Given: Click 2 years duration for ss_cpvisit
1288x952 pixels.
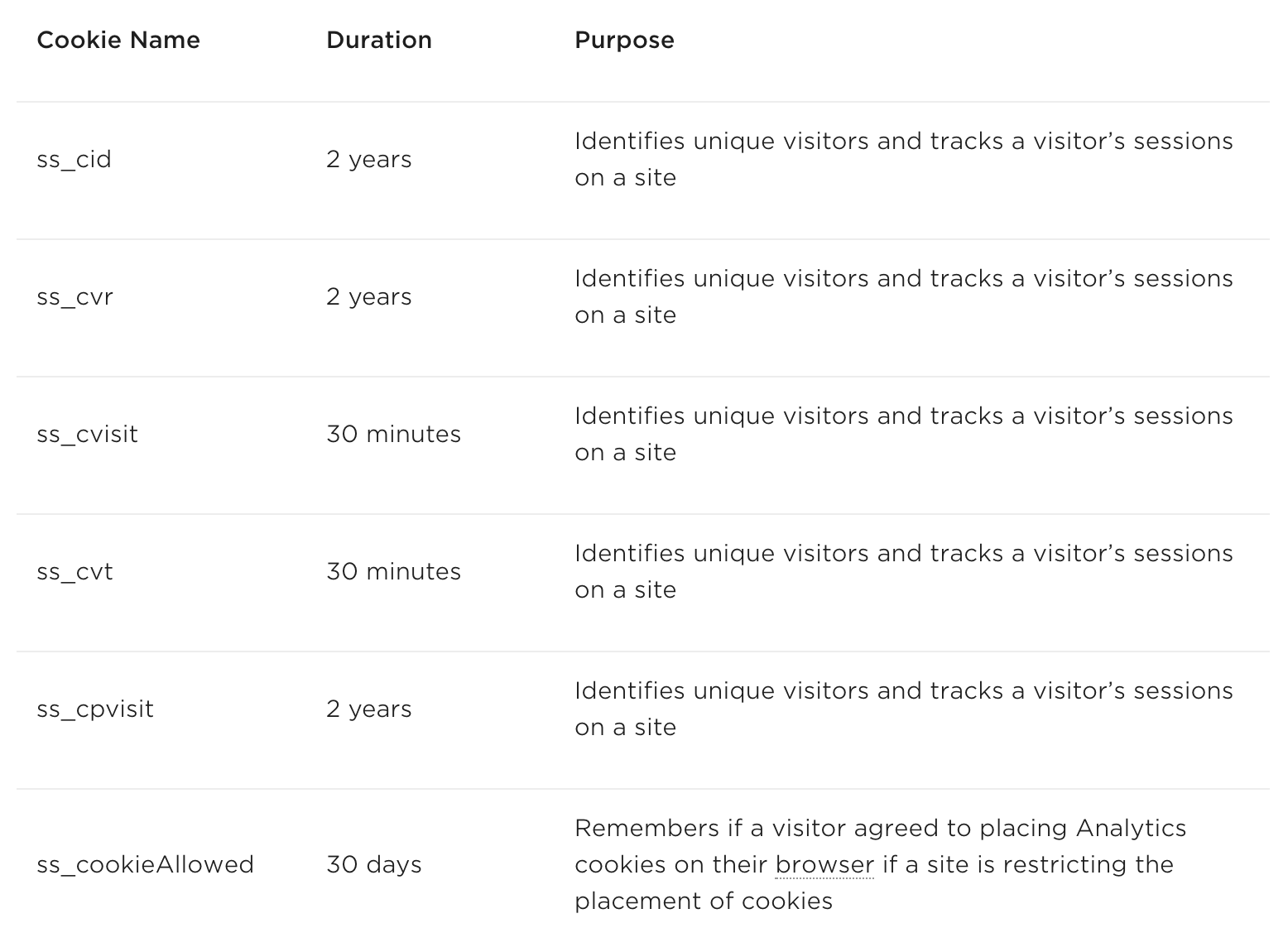Looking at the screenshot, I should click(x=368, y=709).
